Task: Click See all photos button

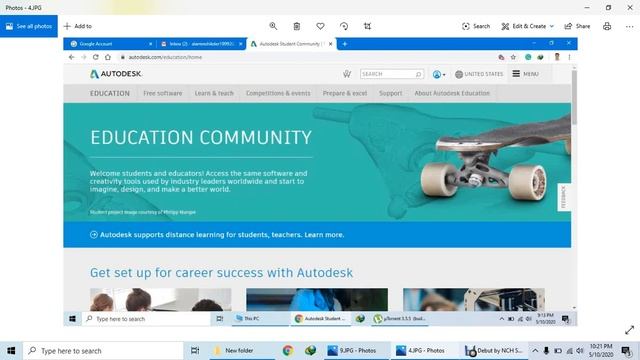Action: pyautogui.click(x=29, y=26)
